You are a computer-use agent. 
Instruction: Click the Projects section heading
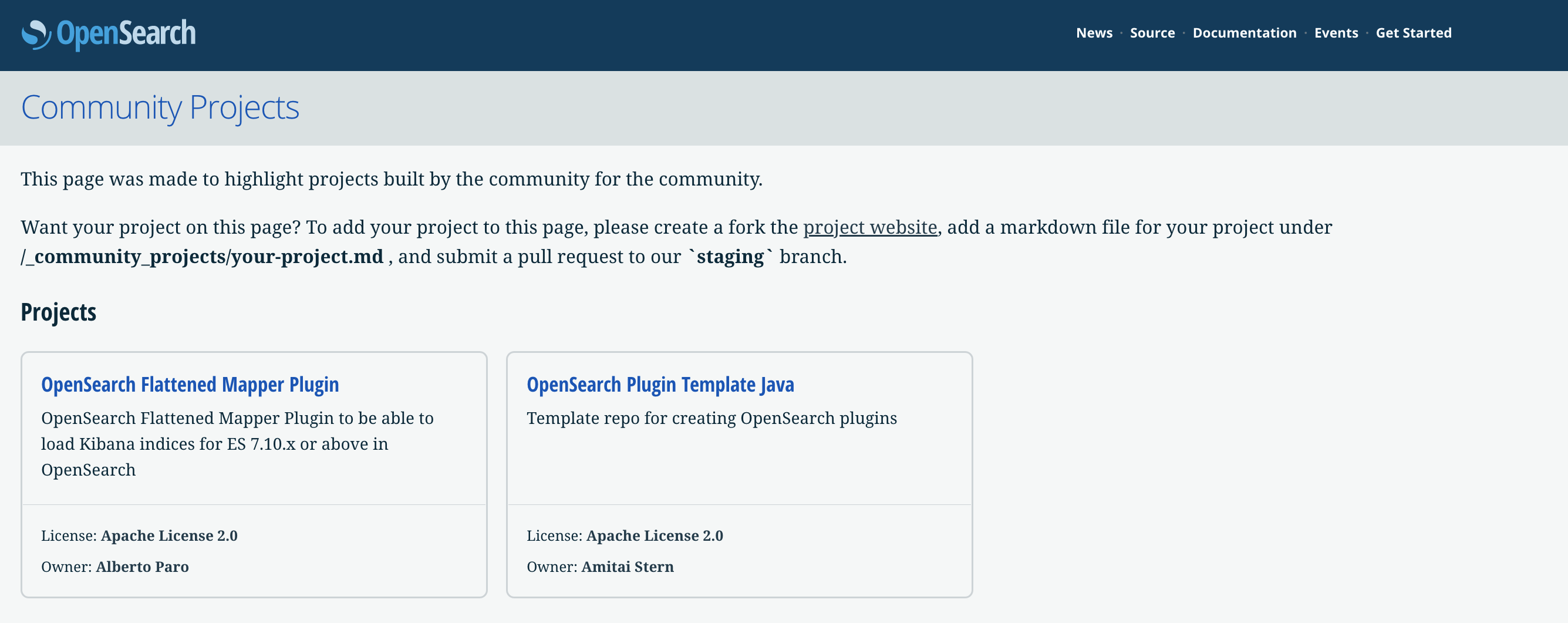[59, 312]
